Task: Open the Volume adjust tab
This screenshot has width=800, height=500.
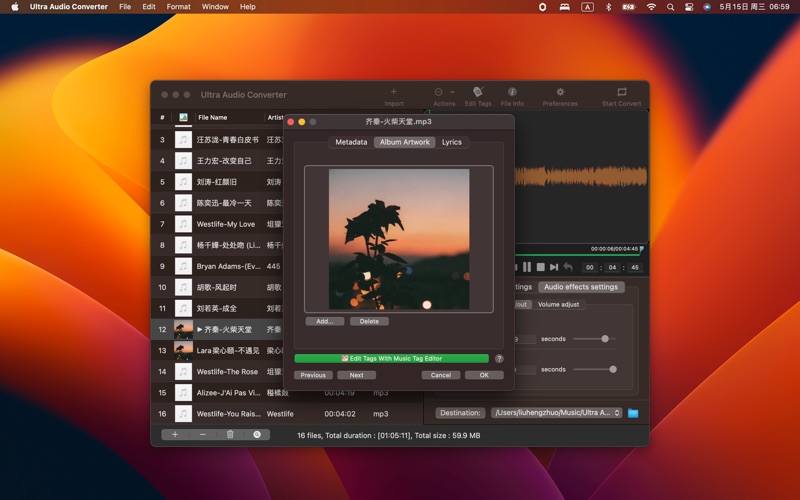Action: pos(558,305)
